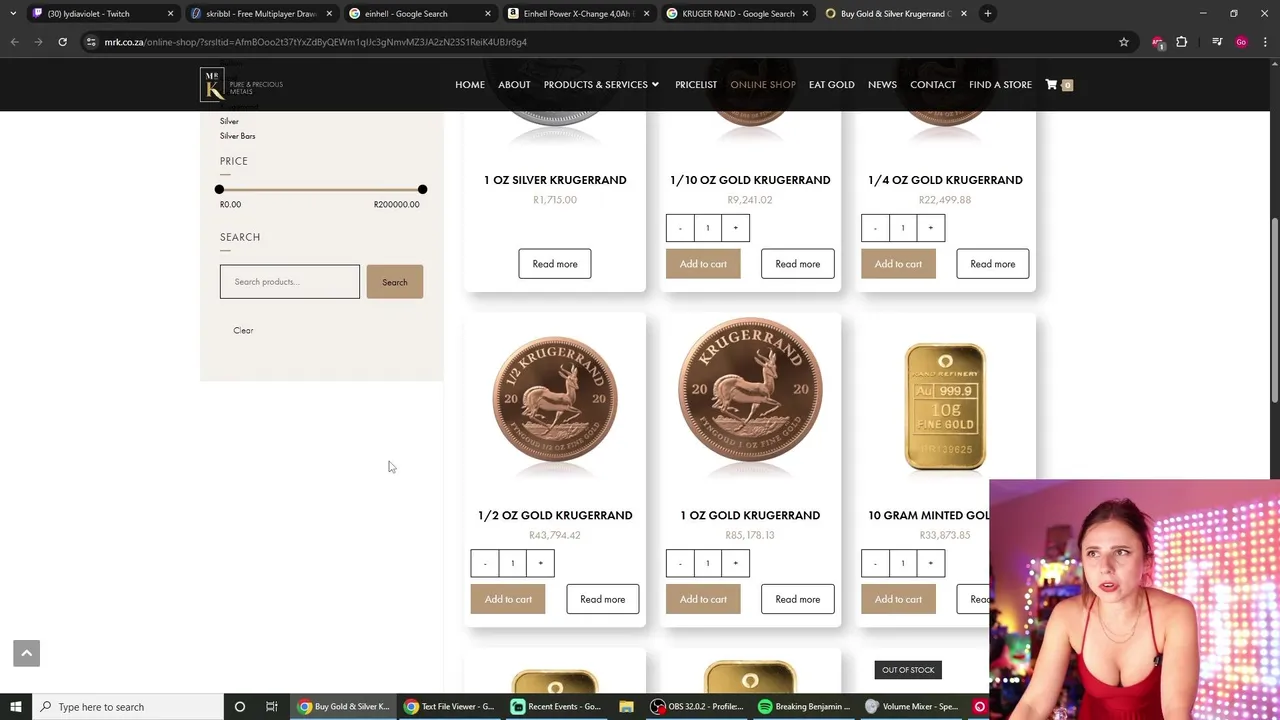The height and width of the screenshot is (720, 1280).
Task: View site information icon in address bar
Action: pos(91,42)
